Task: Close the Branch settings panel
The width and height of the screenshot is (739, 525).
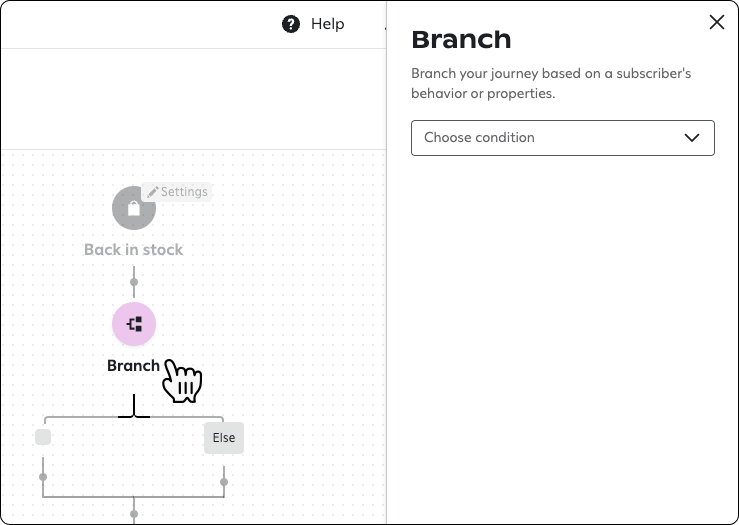Action: pyautogui.click(x=716, y=22)
